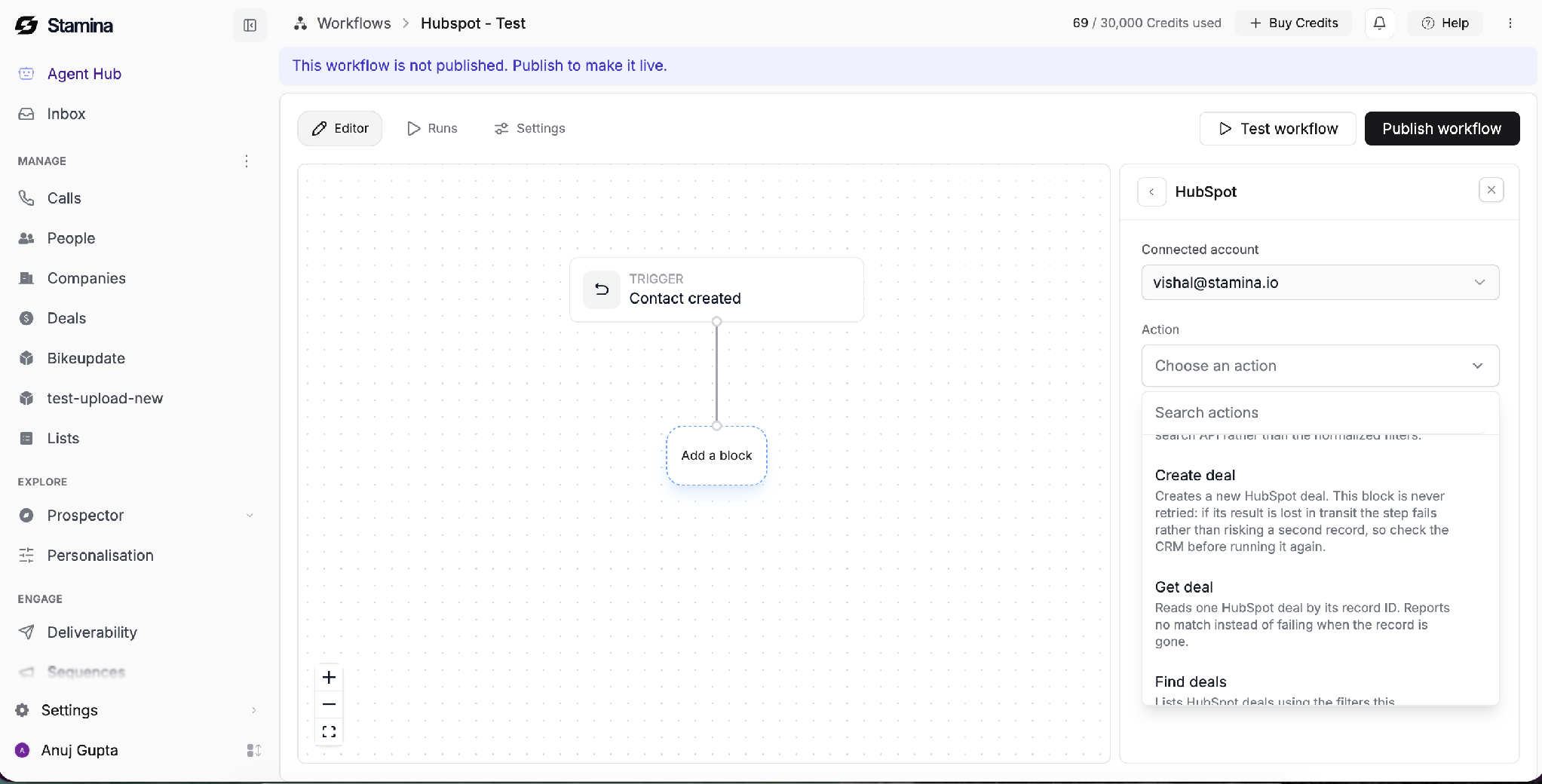Open Deals page
This screenshot has width=1542, height=784.
pos(66,318)
